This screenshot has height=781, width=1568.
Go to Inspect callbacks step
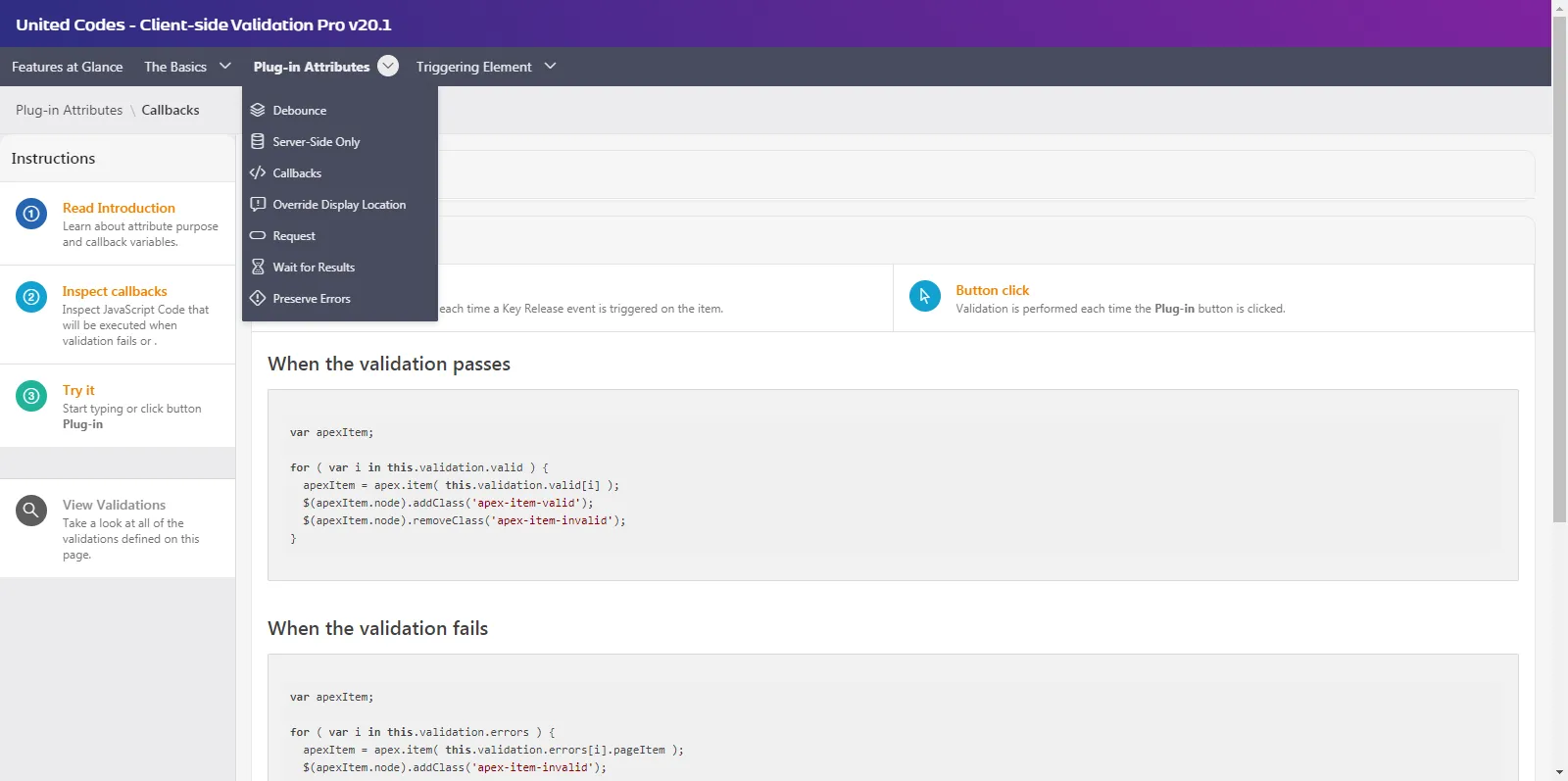(x=115, y=291)
